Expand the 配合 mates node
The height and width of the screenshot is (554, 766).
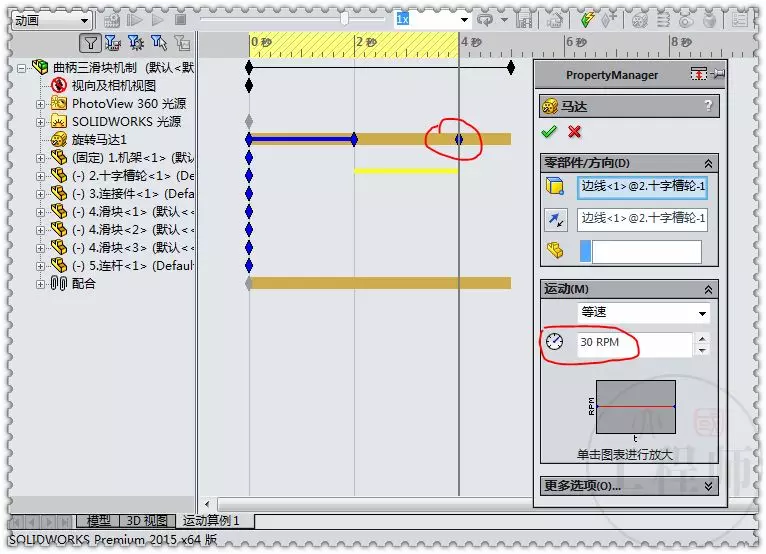point(41,284)
